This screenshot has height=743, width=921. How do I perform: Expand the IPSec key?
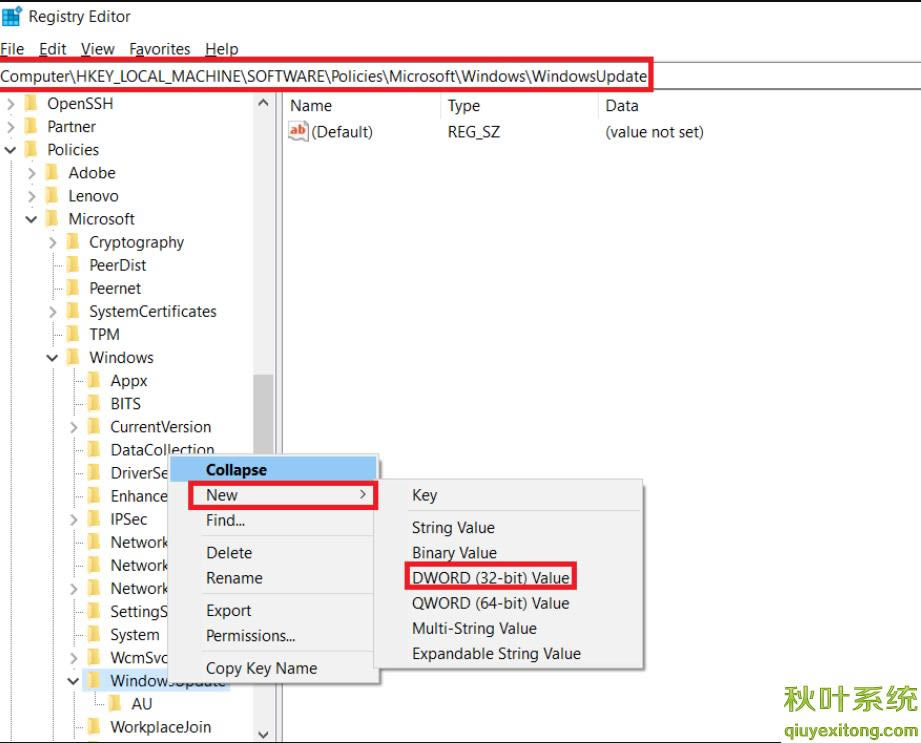(x=73, y=520)
